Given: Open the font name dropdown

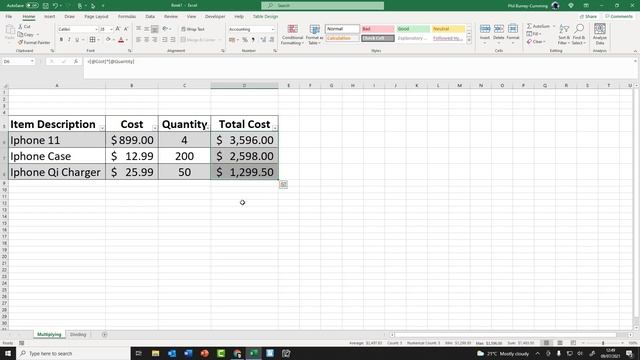Looking at the screenshot, I should pyautogui.click(x=96, y=29).
